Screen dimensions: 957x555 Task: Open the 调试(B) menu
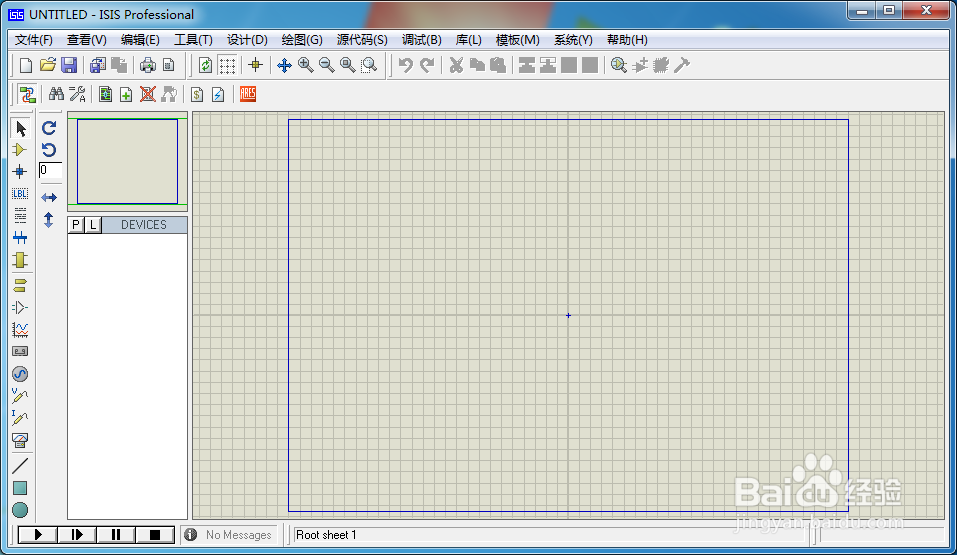click(422, 40)
